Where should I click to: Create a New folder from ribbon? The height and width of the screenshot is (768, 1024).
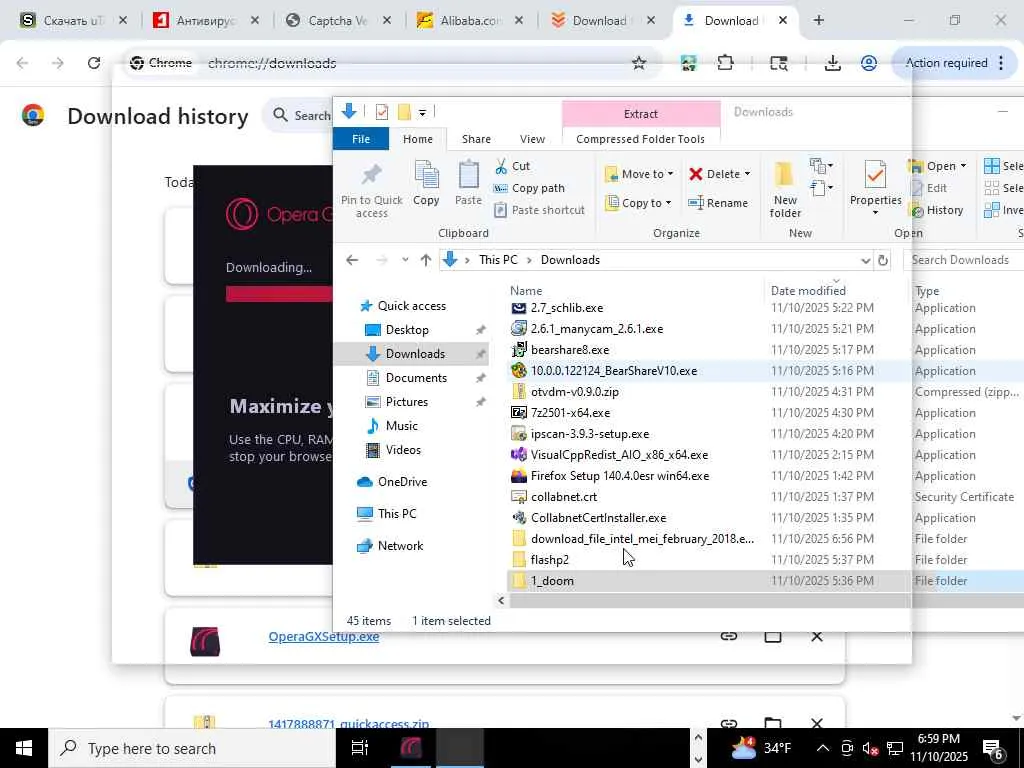click(x=785, y=189)
